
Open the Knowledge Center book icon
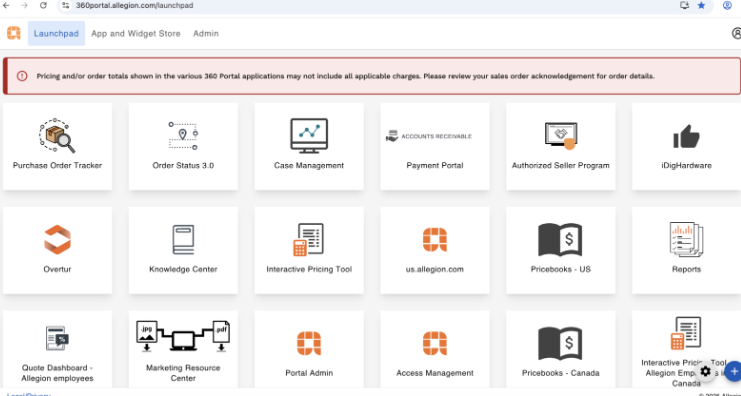(183, 240)
